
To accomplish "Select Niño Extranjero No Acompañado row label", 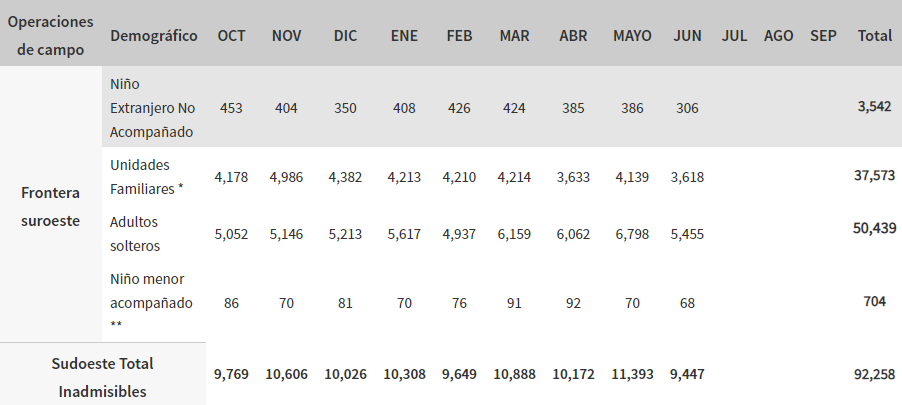I will click(152, 108).
